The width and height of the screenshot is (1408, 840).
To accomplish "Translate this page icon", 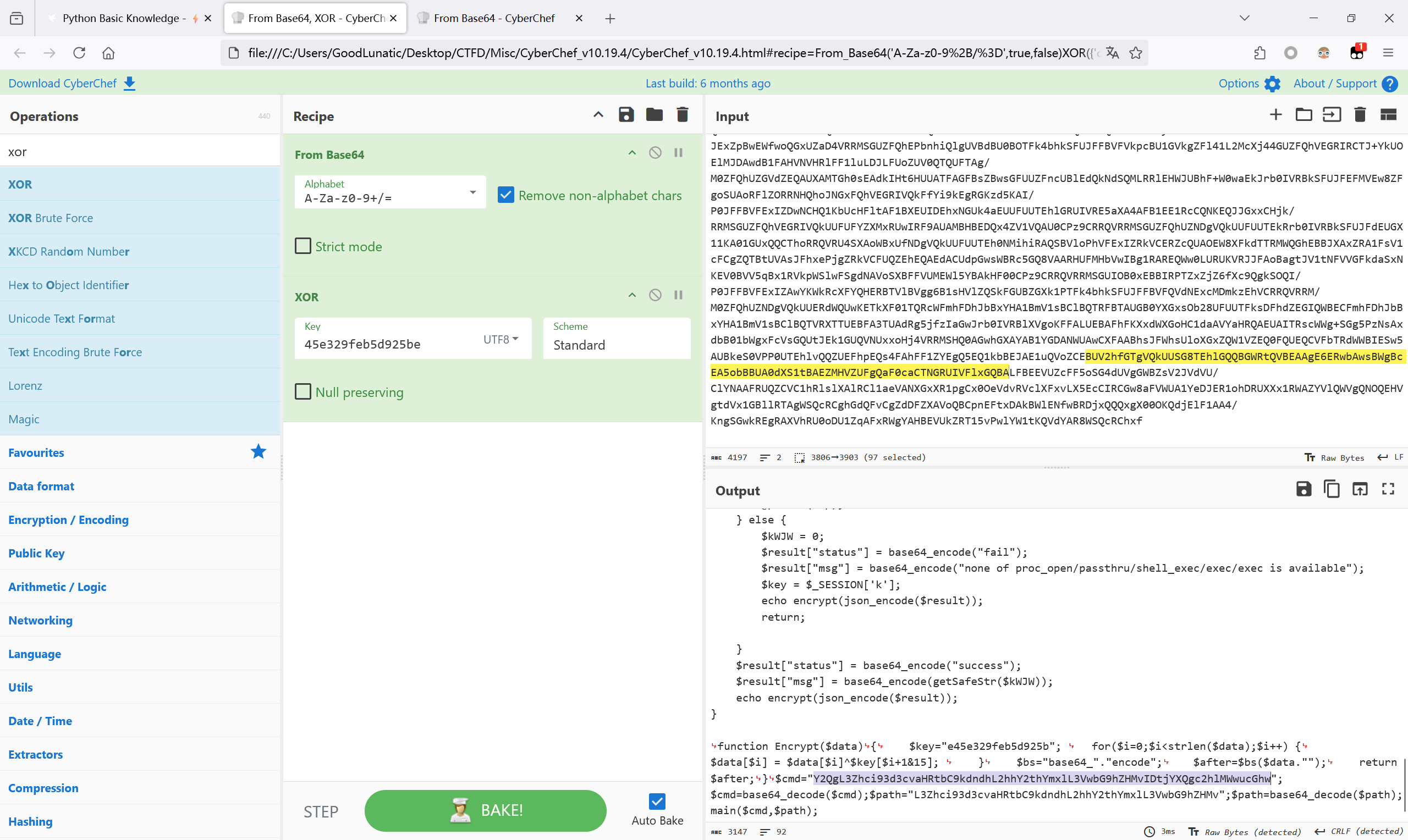I will 1112,53.
